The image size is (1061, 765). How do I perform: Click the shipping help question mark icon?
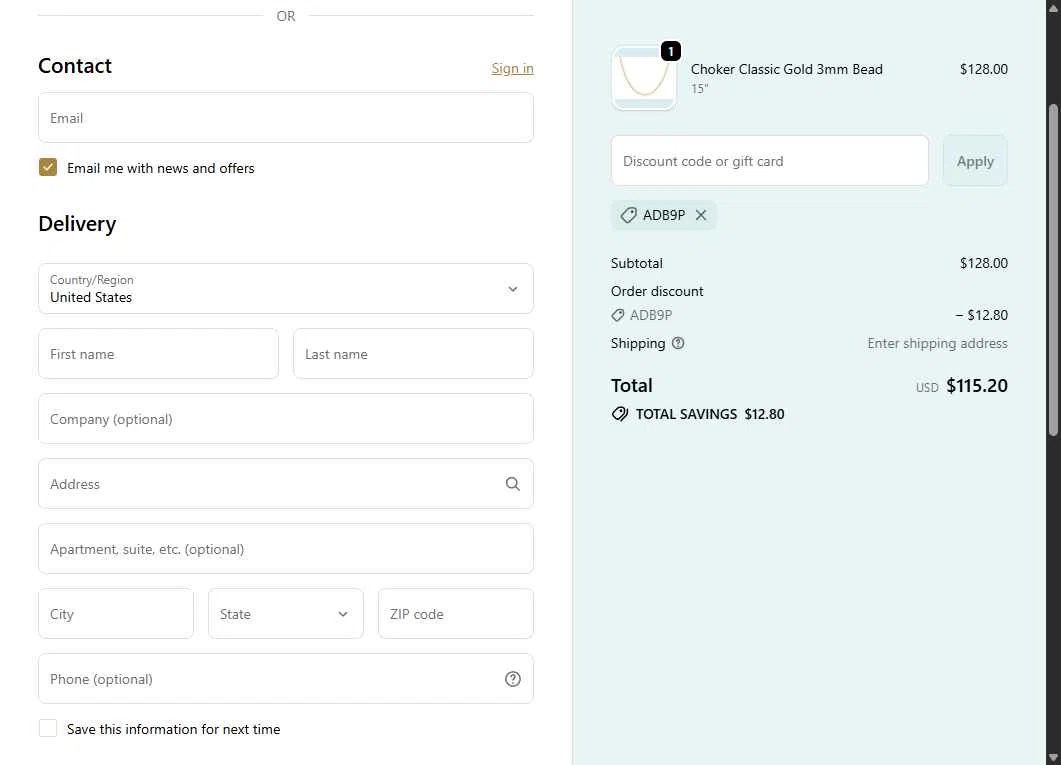coord(678,343)
